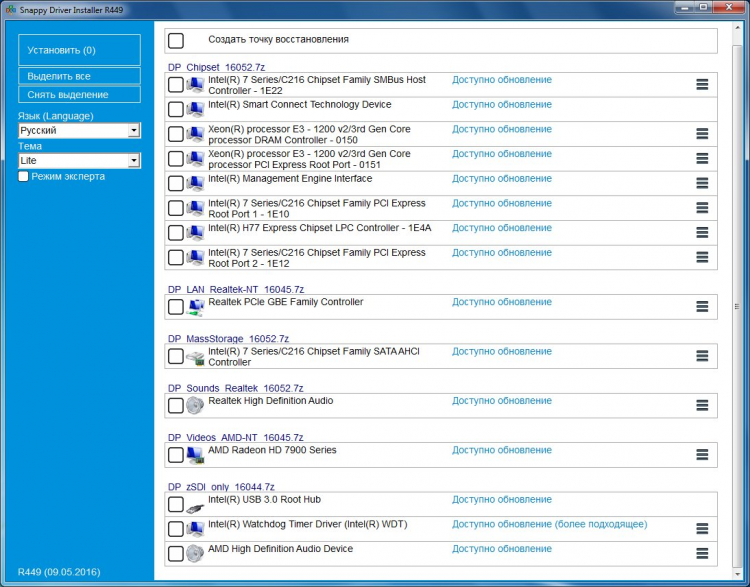Click 'Intel(R) Management Engine Interface' row text

point(290,178)
